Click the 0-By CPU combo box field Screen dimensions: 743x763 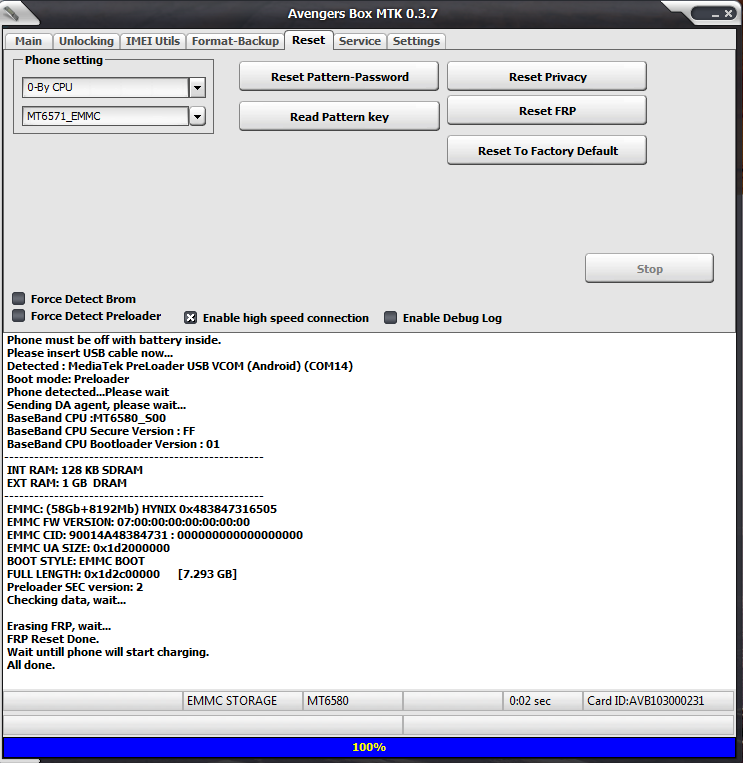[x=106, y=88]
